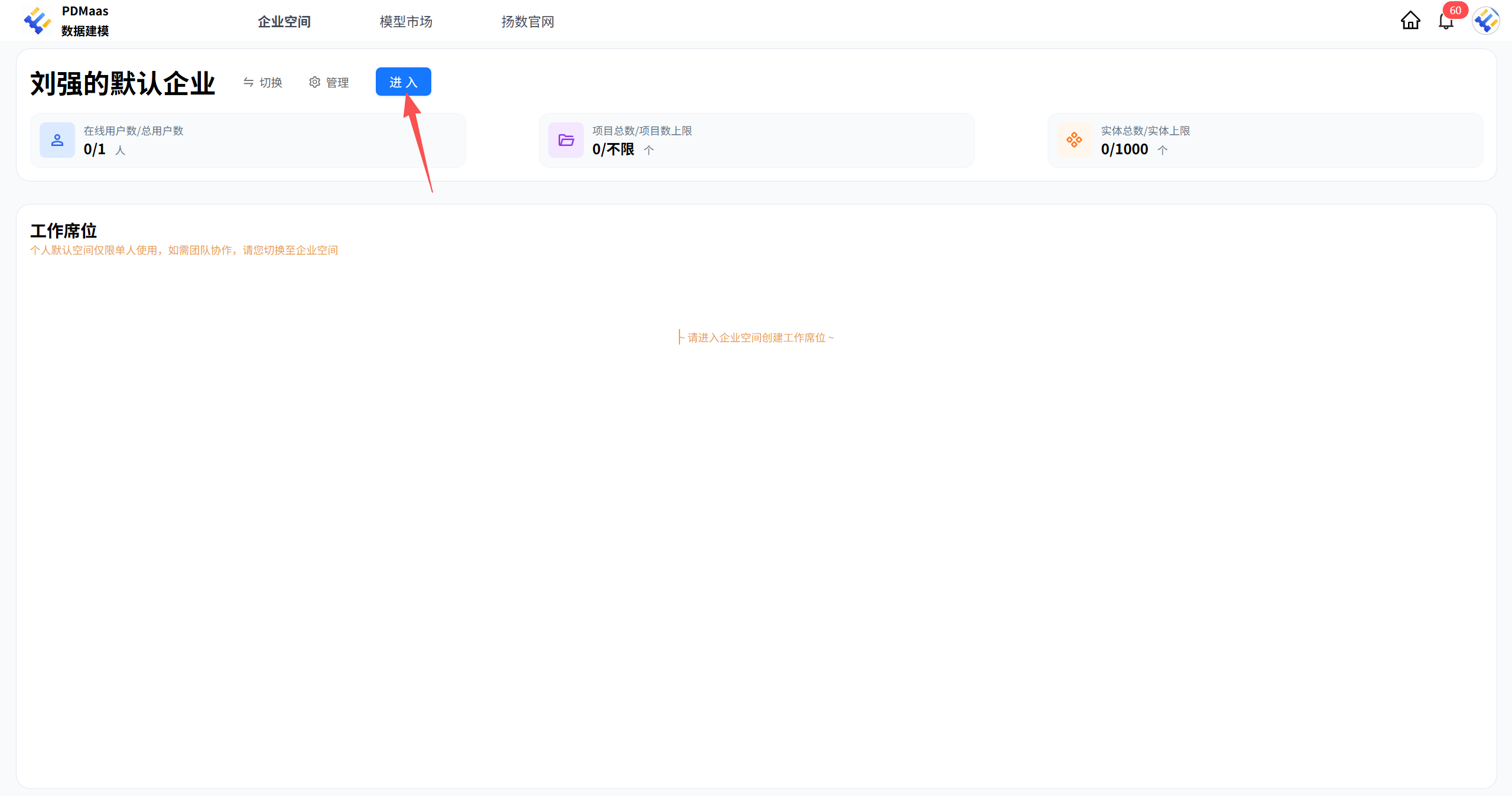This screenshot has width=1512, height=796.
Task: Click the gear icon beside 管理
Action: point(314,82)
